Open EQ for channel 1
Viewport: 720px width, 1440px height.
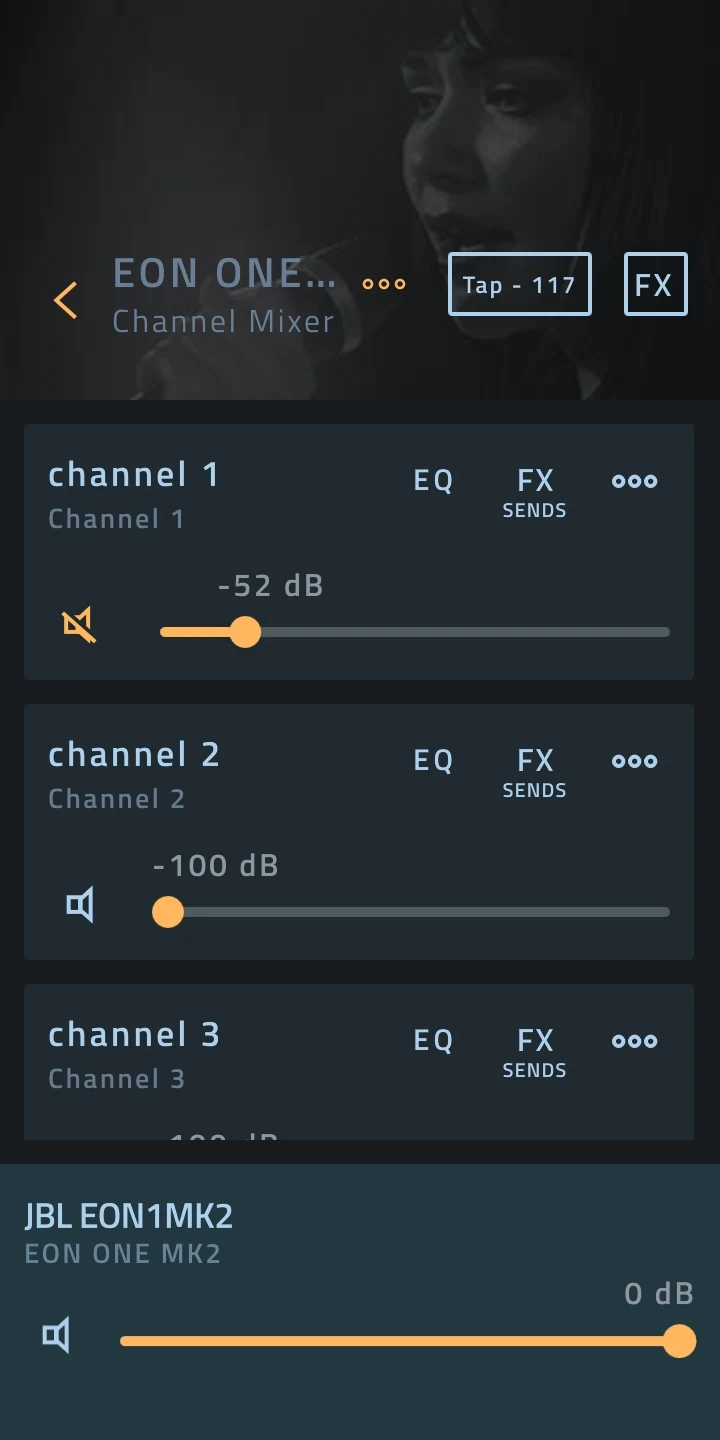pyautogui.click(x=433, y=481)
